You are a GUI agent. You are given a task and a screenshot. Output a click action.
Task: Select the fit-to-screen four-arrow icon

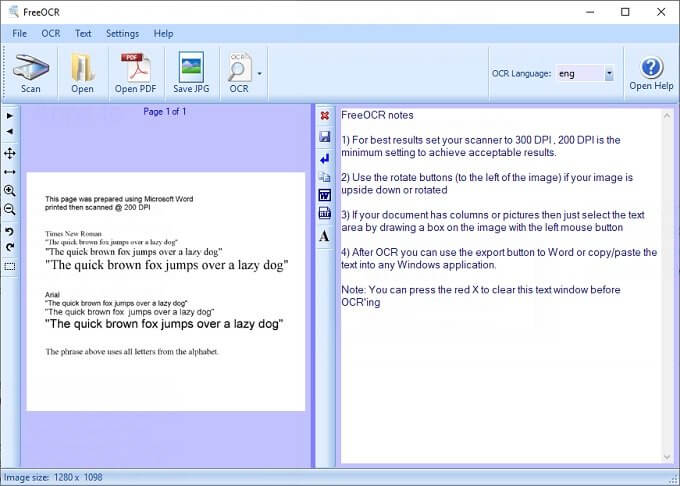pos(10,153)
